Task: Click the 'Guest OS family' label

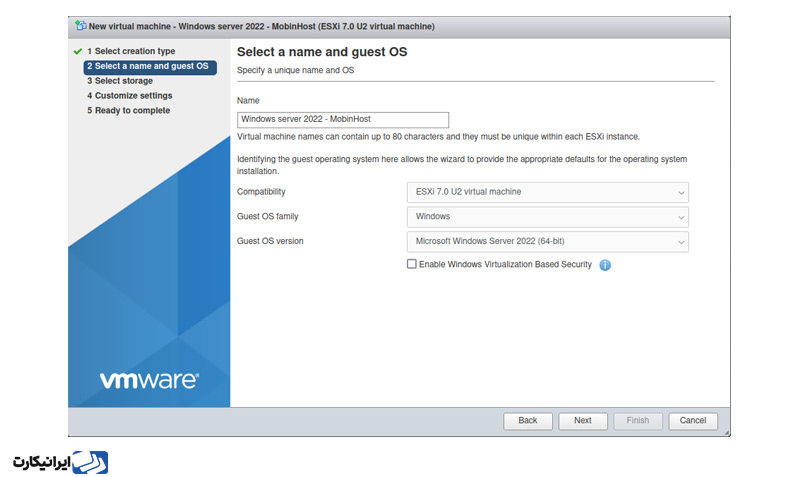Action: [267, 216]
